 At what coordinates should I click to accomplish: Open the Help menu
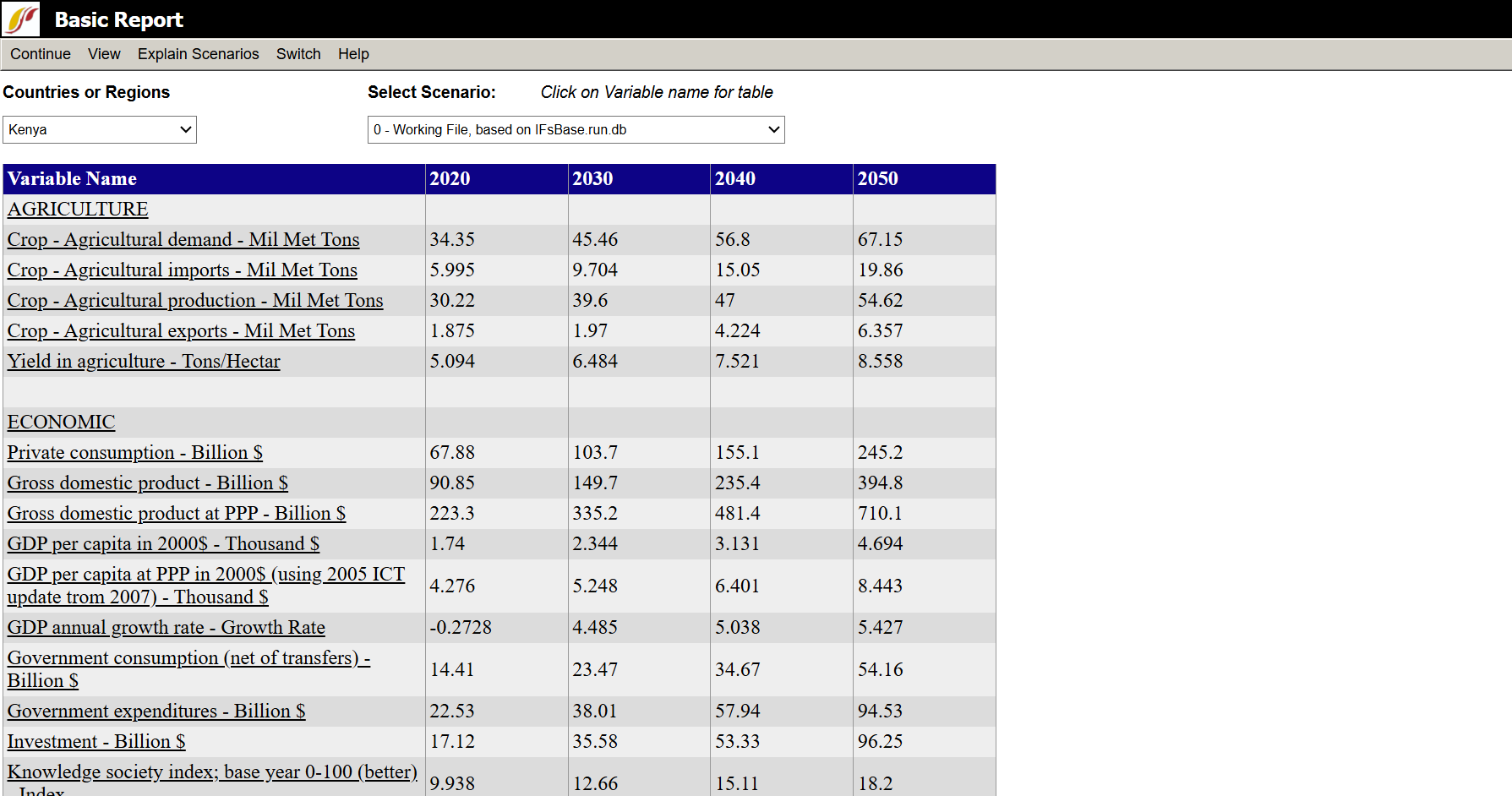coord(353,54)
